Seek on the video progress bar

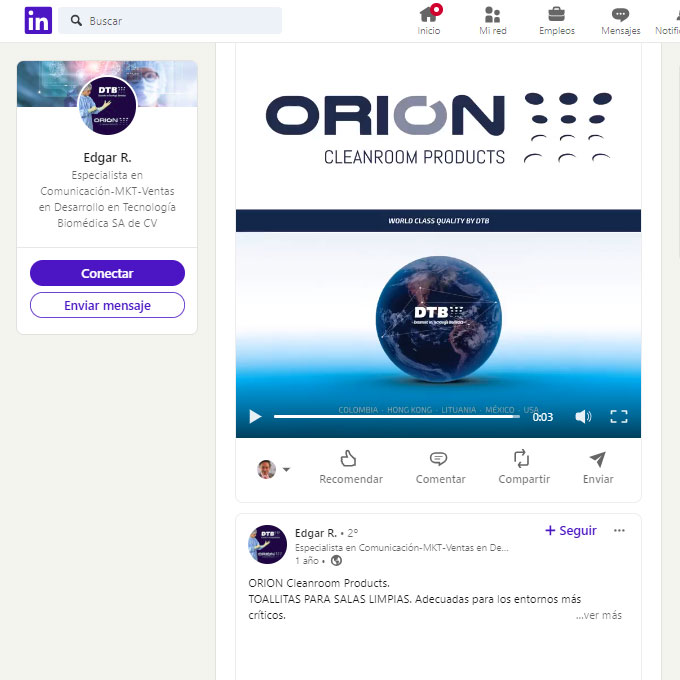[396, 417]
